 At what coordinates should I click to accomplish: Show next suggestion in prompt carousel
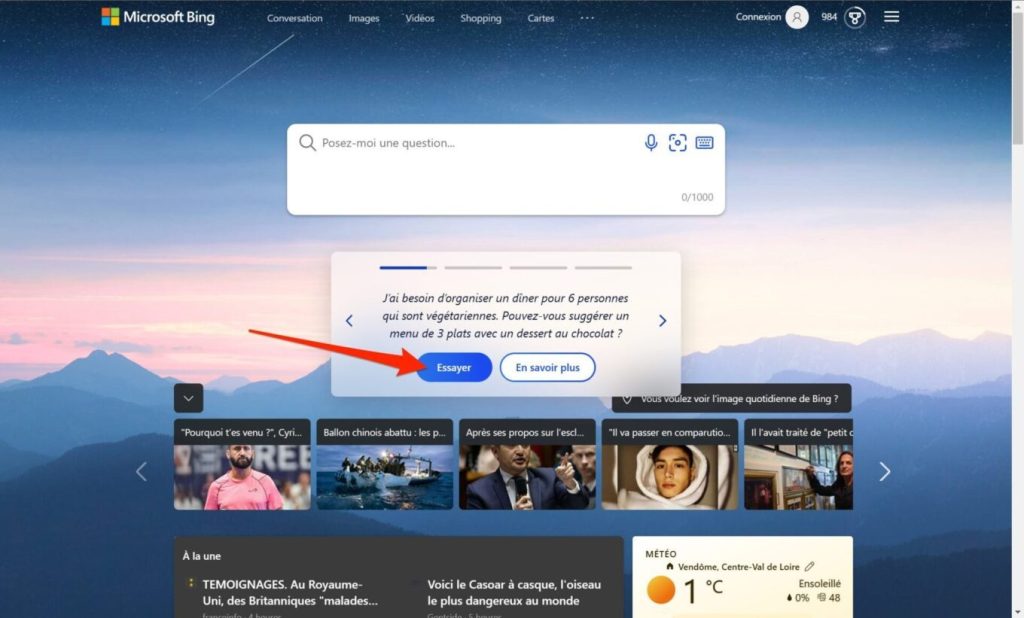pos(662,321)
